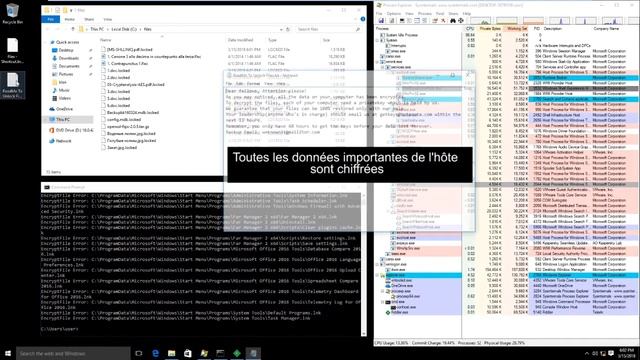Open the File tab in File Explorer
Screen dimensions: 640x360
pyautogui.click(x=51, y=19)
